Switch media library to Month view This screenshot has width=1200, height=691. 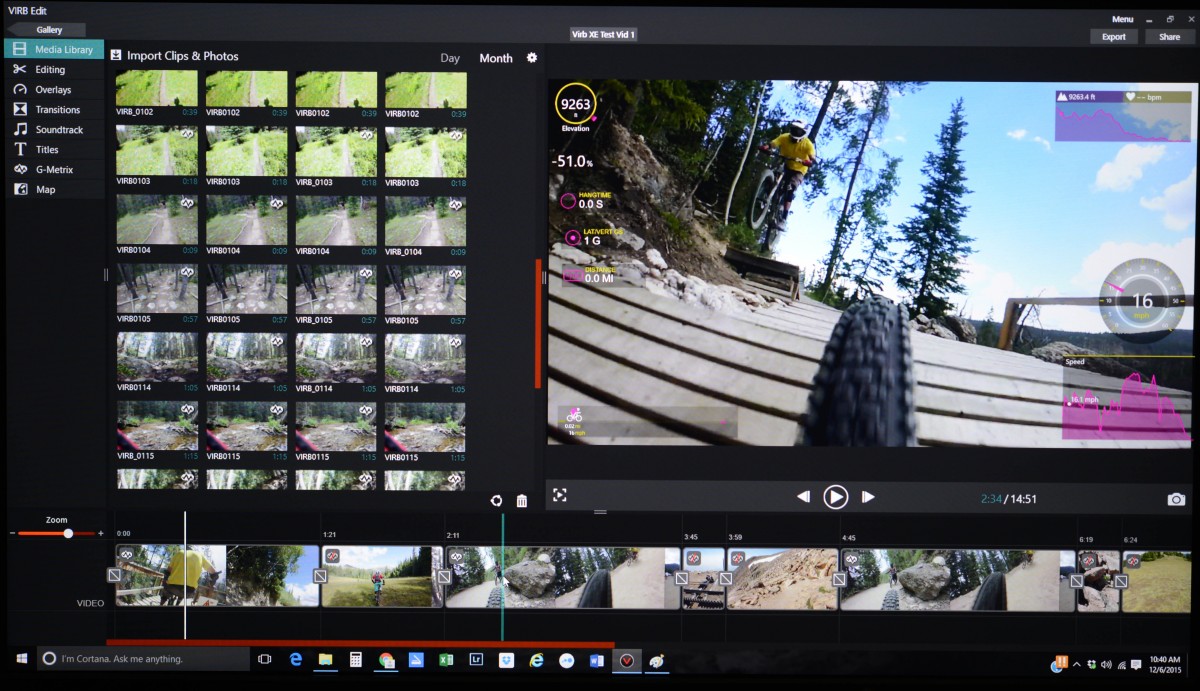pyautogui.click(x=496, y=58)
